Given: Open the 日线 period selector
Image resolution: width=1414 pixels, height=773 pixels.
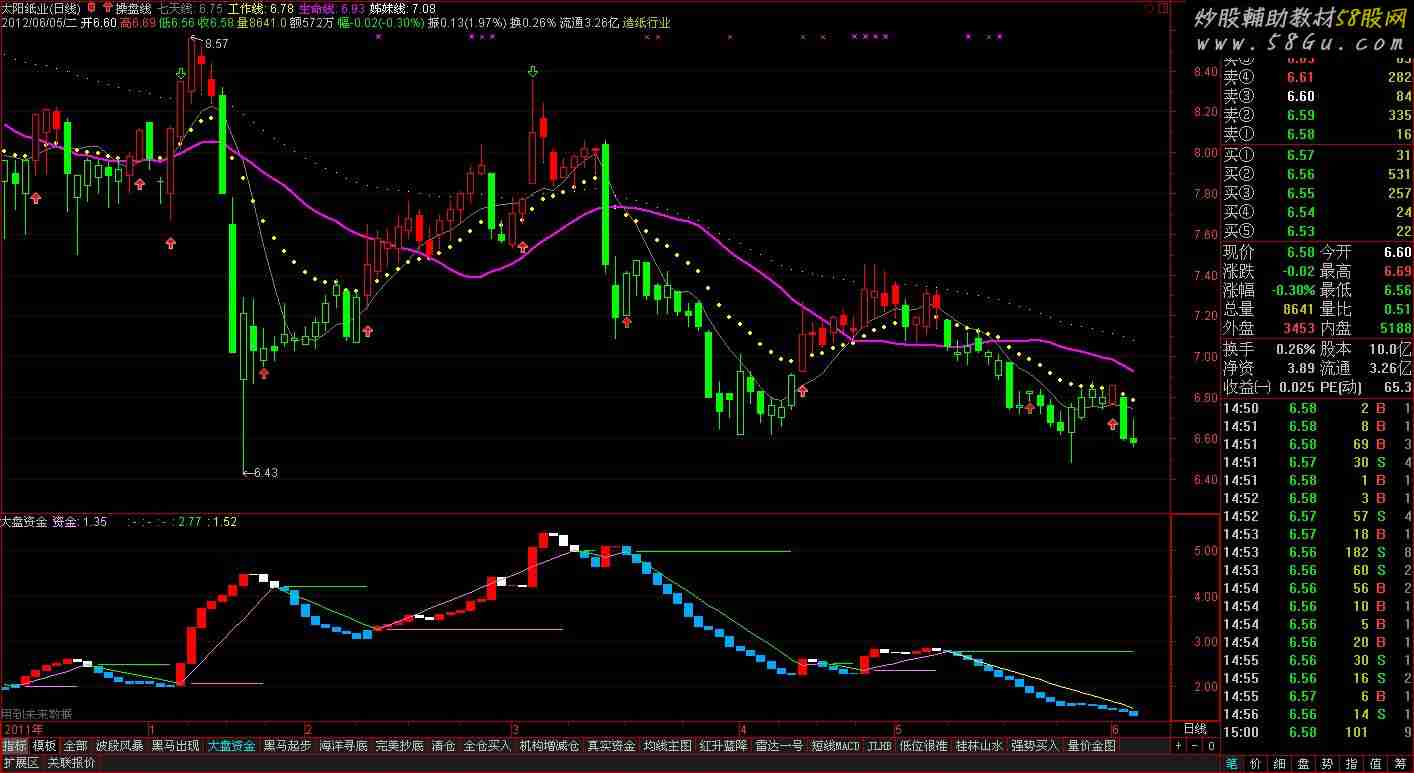Looking at the screenshot, I should click(x=1195, y=727).
